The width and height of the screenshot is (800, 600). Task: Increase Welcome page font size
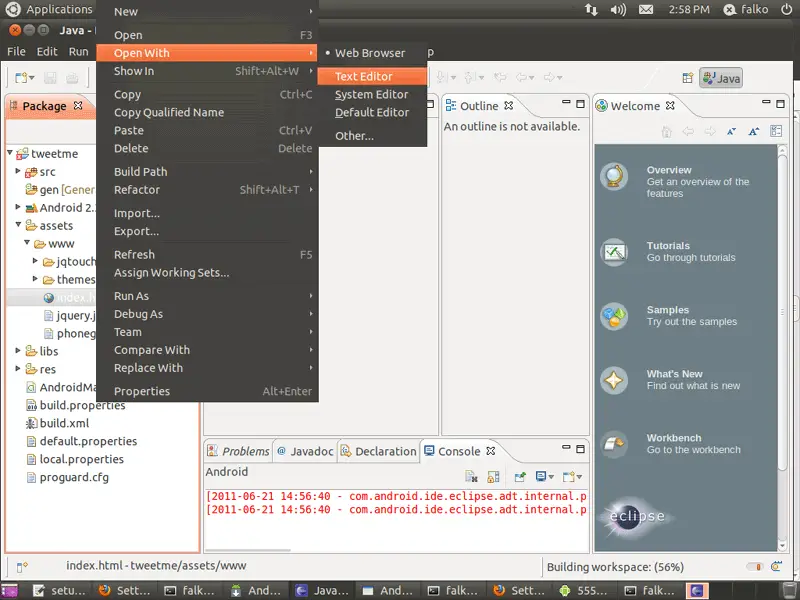(754, 132)
